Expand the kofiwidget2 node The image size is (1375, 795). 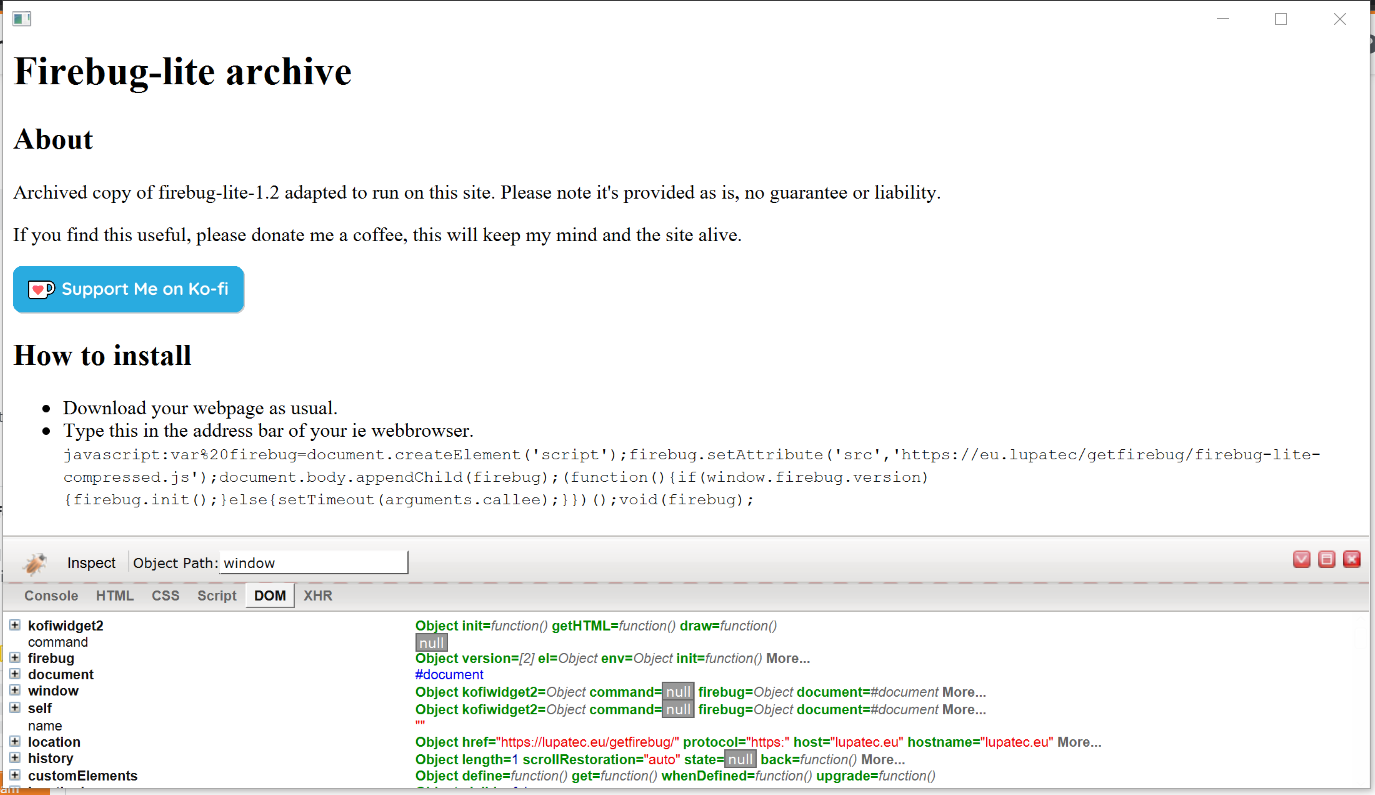pos(15,625)
